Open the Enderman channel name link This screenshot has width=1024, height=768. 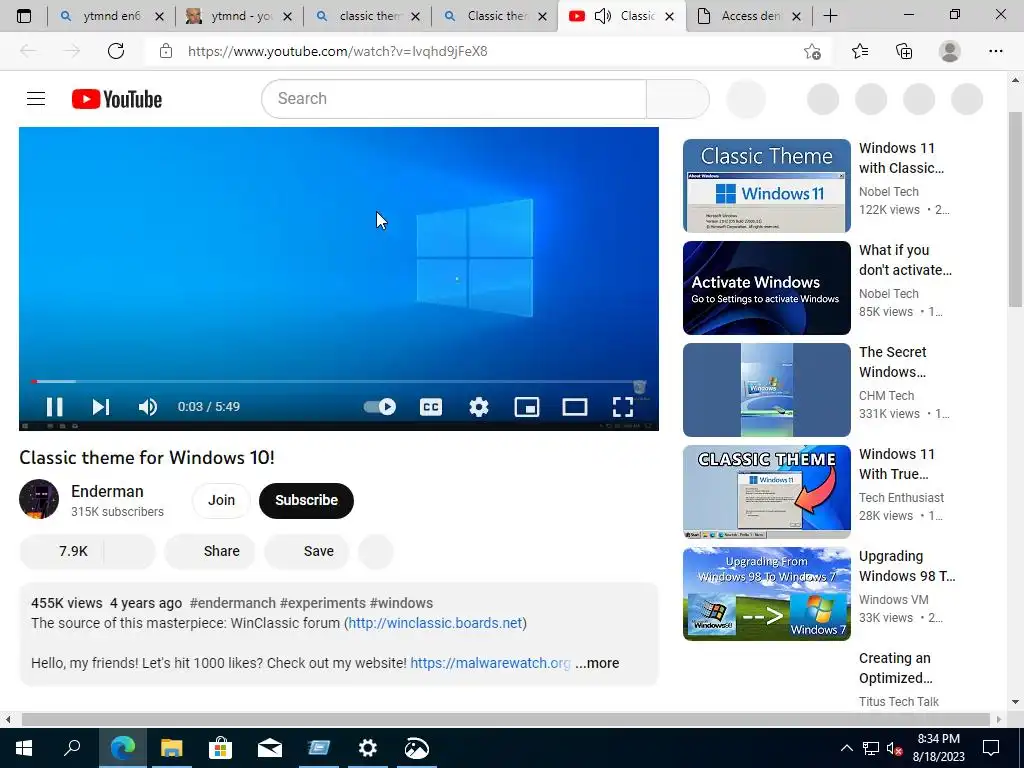click(x=107, y=491)
